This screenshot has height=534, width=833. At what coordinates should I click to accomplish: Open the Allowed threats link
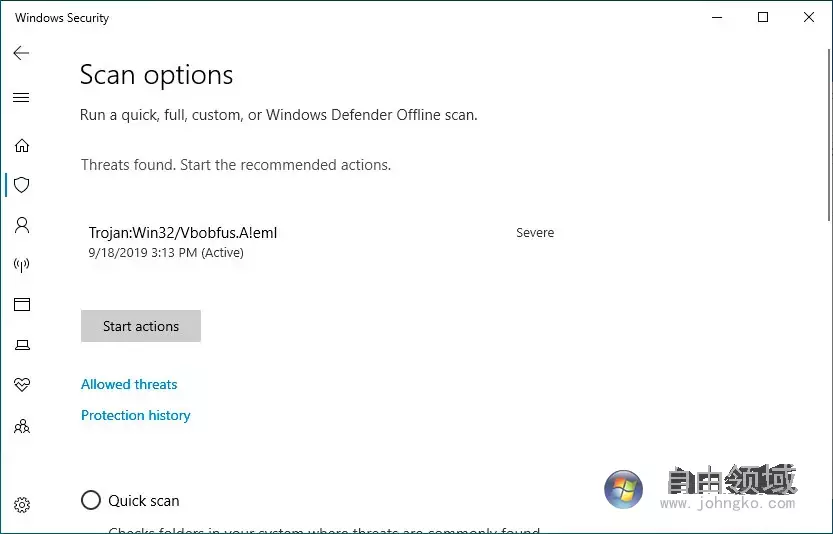tap(129, 384)
